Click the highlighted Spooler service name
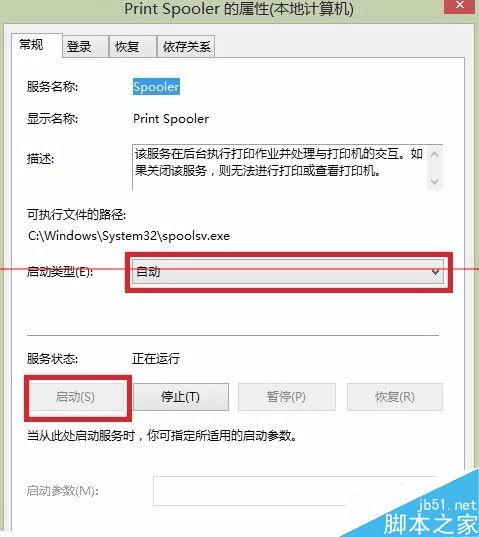 pos(156,87)
